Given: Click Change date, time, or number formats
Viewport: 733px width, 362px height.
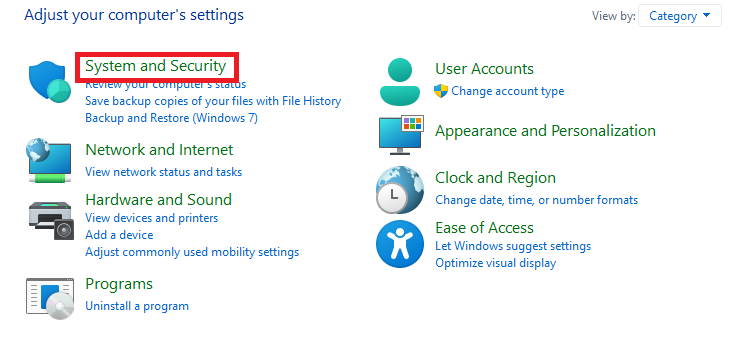Looking at the screenshot, I should (537, 200).
